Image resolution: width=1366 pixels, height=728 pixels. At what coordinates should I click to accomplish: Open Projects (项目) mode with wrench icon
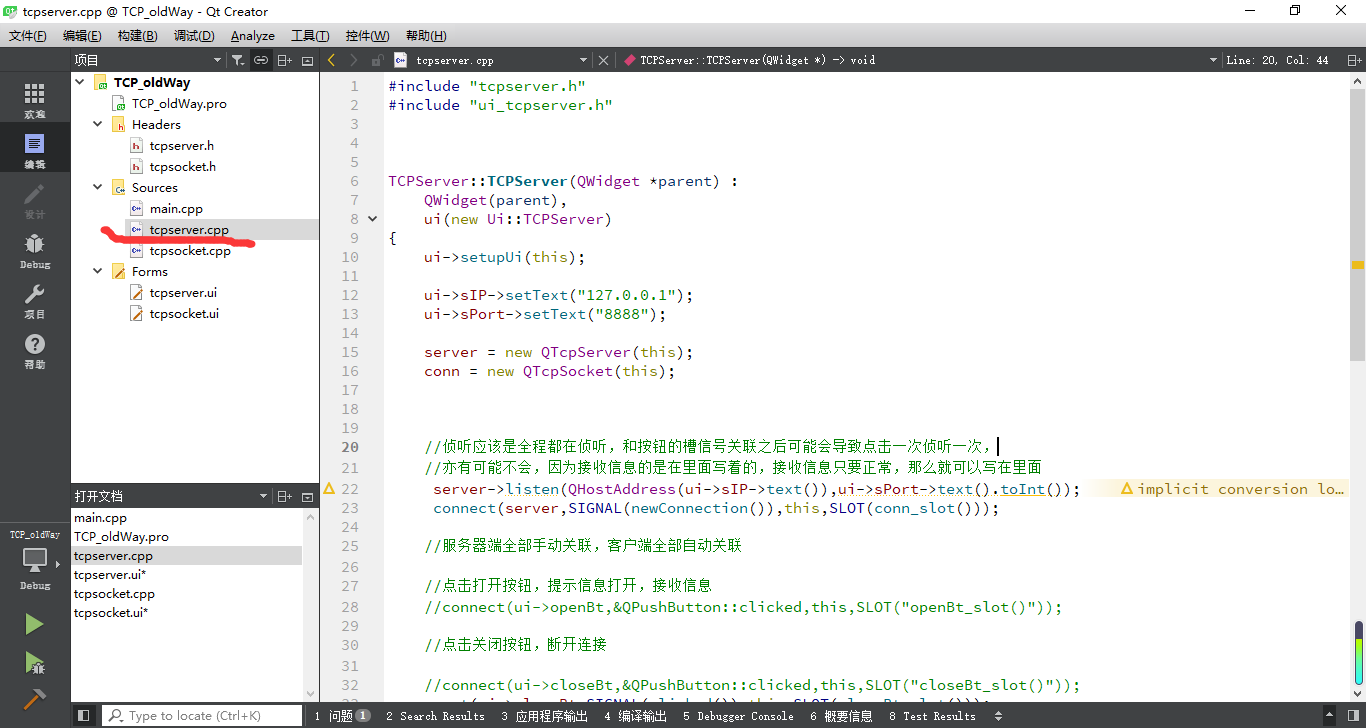[x=35, y=300]
